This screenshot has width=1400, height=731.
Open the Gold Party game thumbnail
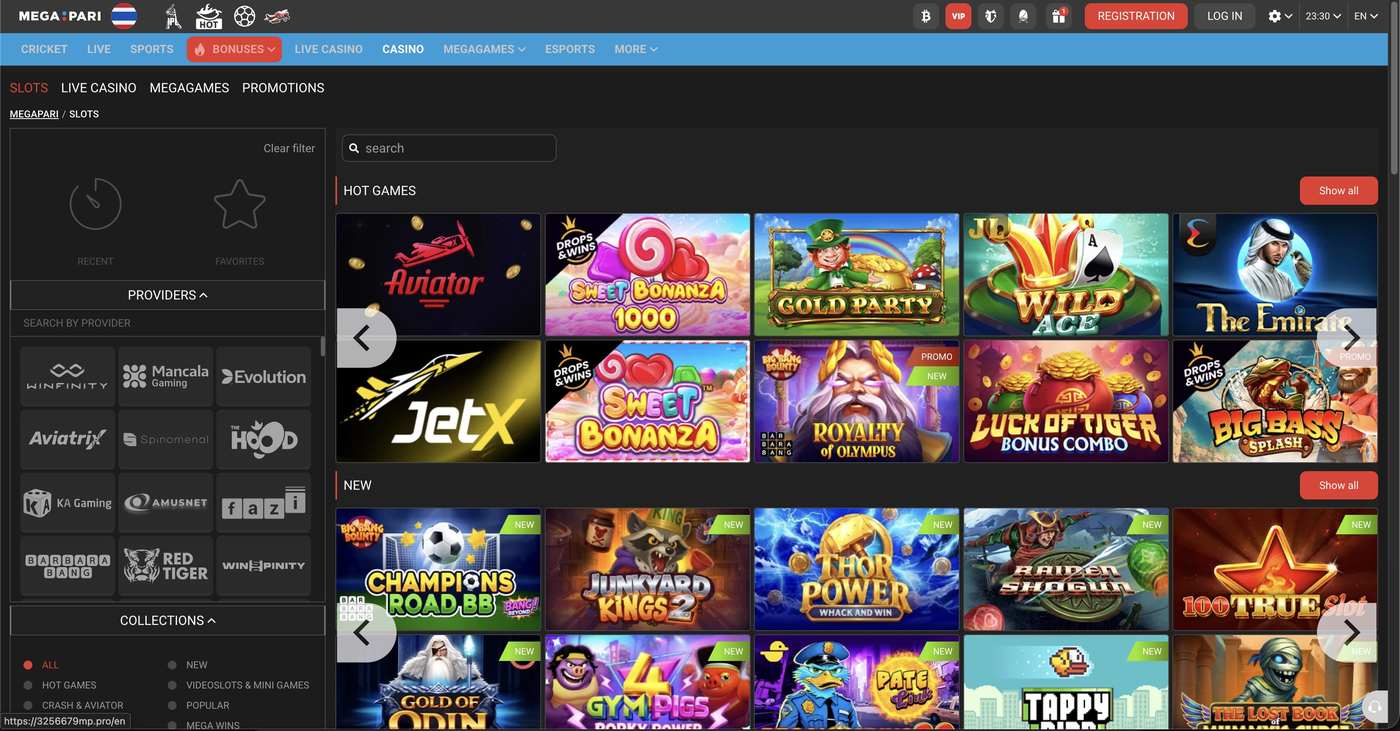pos(856,274)
